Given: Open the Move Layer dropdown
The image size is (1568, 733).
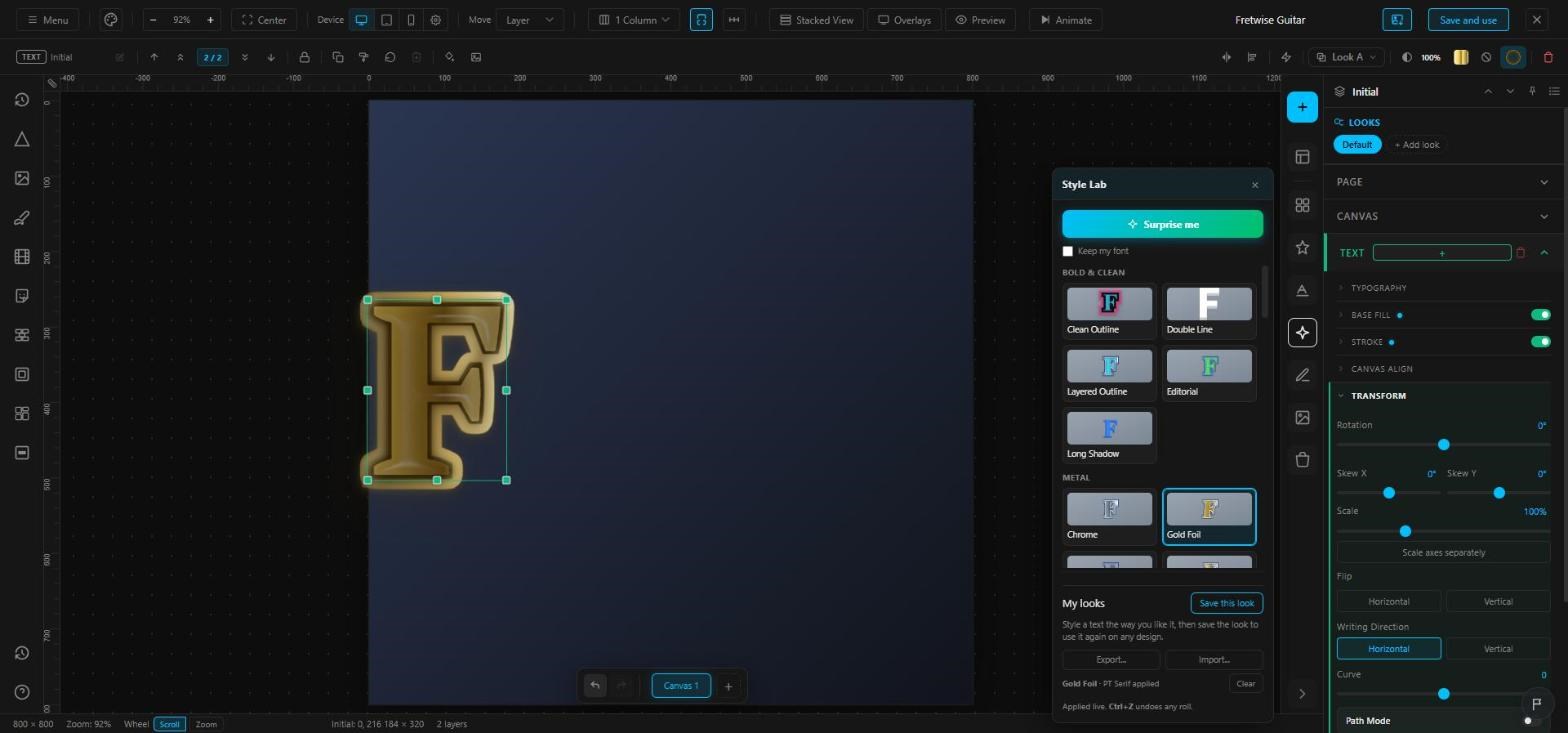Looking at the screenshot, I should [x=530, y=20].
